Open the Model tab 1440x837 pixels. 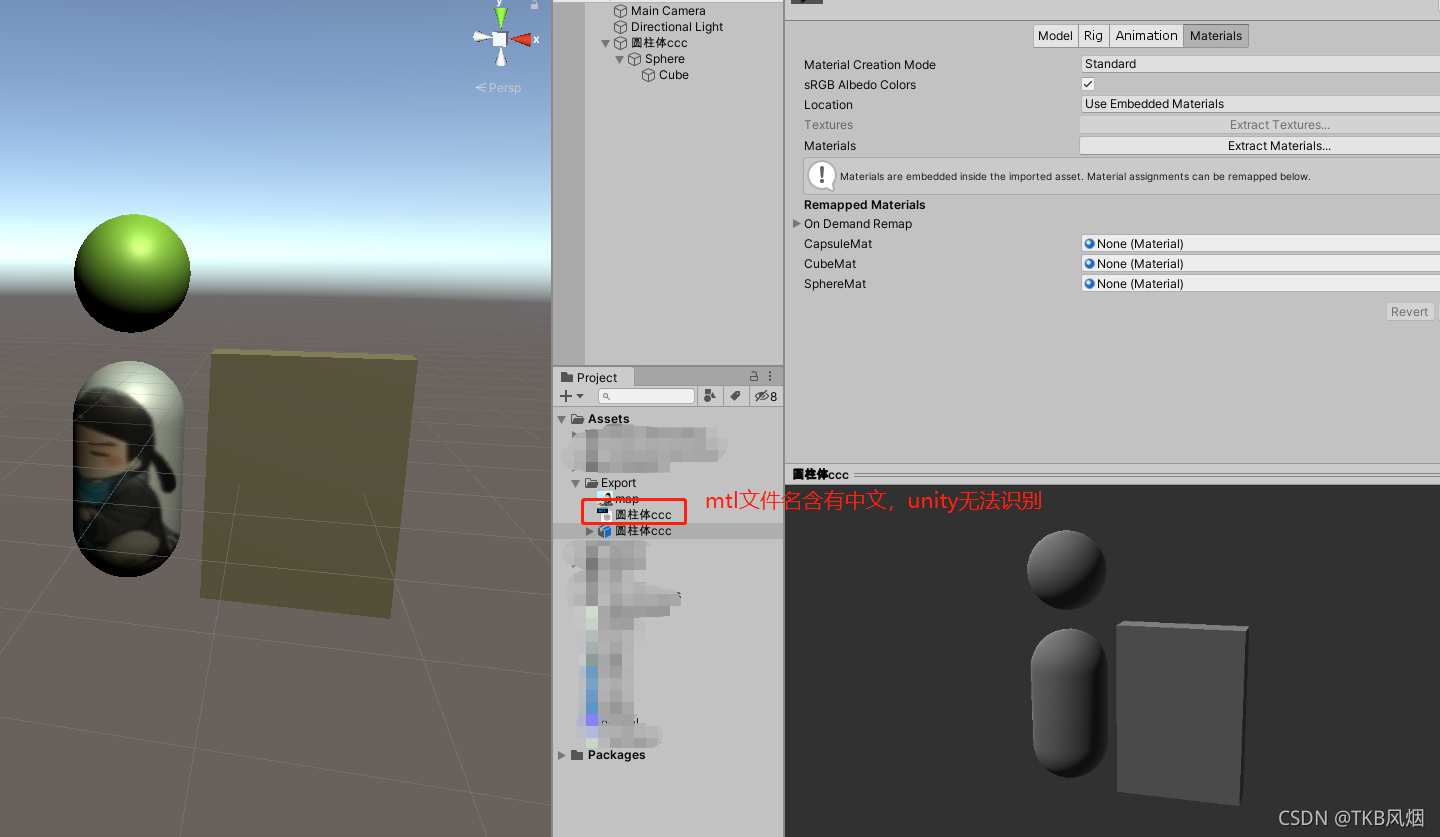pos(1055,36)
